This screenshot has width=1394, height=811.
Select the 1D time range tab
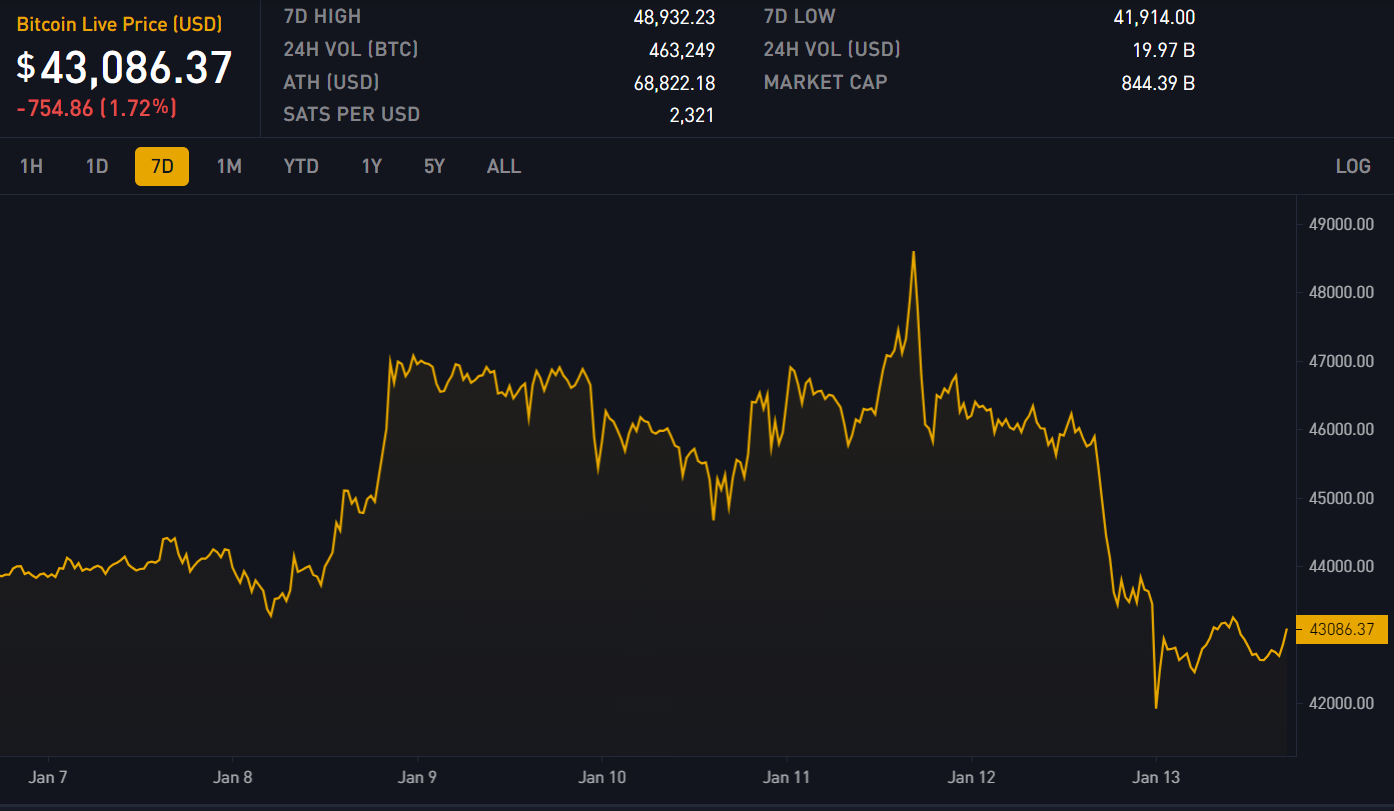point(97,166)
